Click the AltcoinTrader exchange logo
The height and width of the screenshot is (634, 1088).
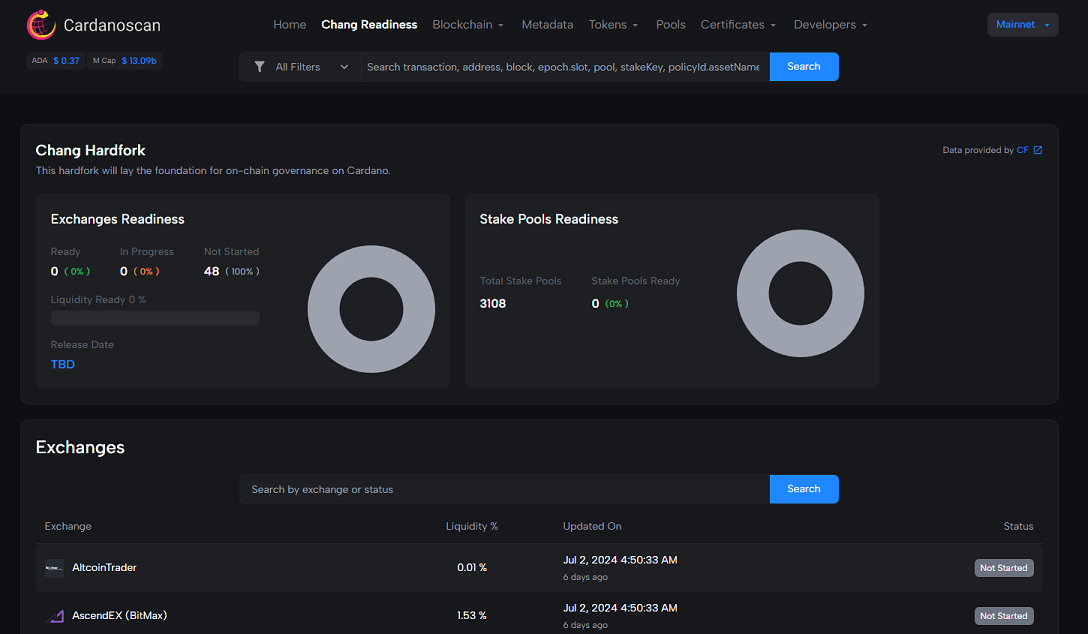tap(54, 568)
